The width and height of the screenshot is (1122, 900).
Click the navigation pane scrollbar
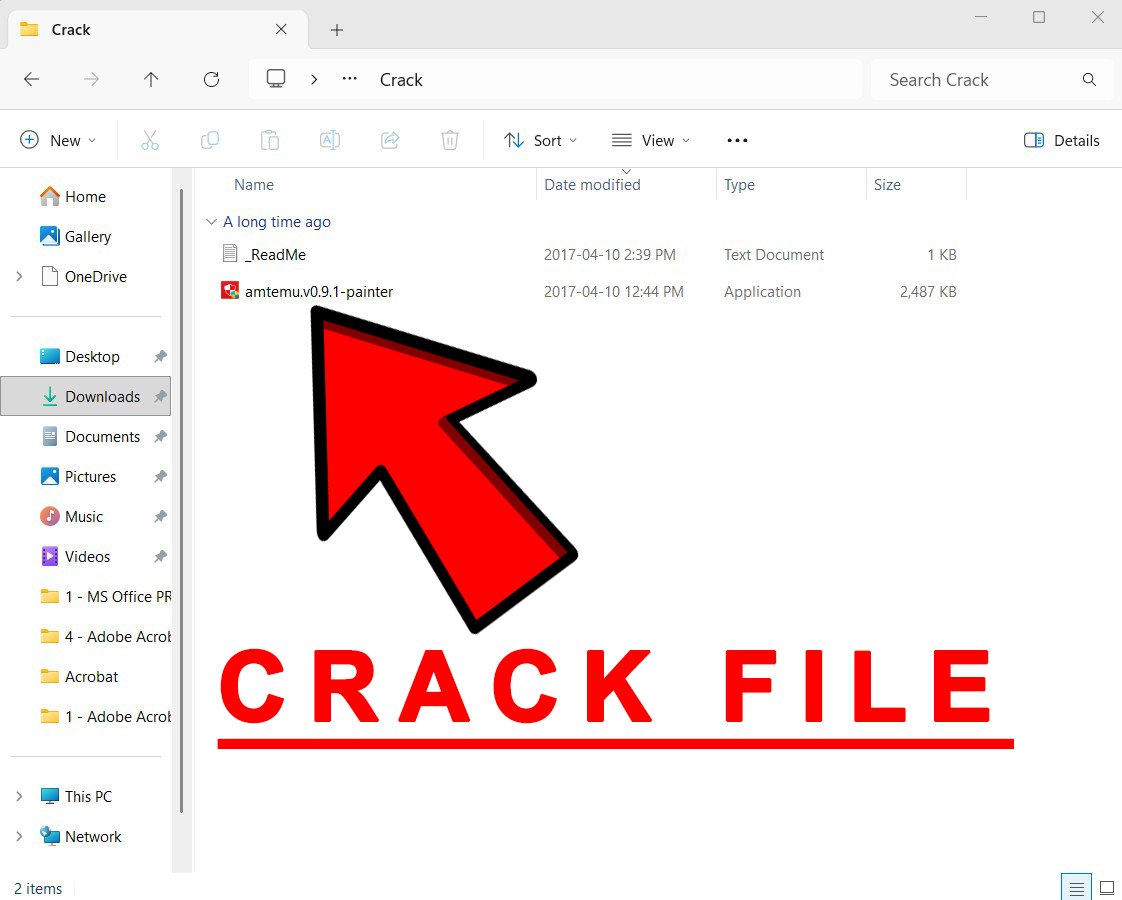[x=182, y=501]
